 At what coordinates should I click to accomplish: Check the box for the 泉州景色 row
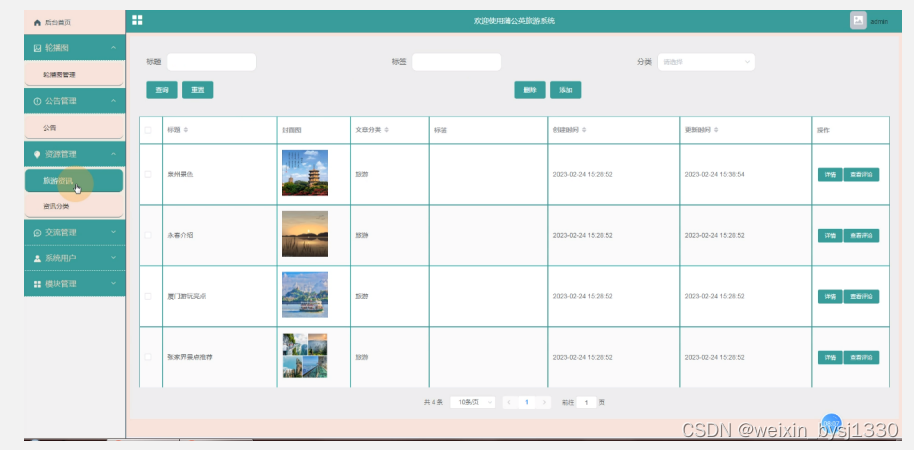[147, 174]
